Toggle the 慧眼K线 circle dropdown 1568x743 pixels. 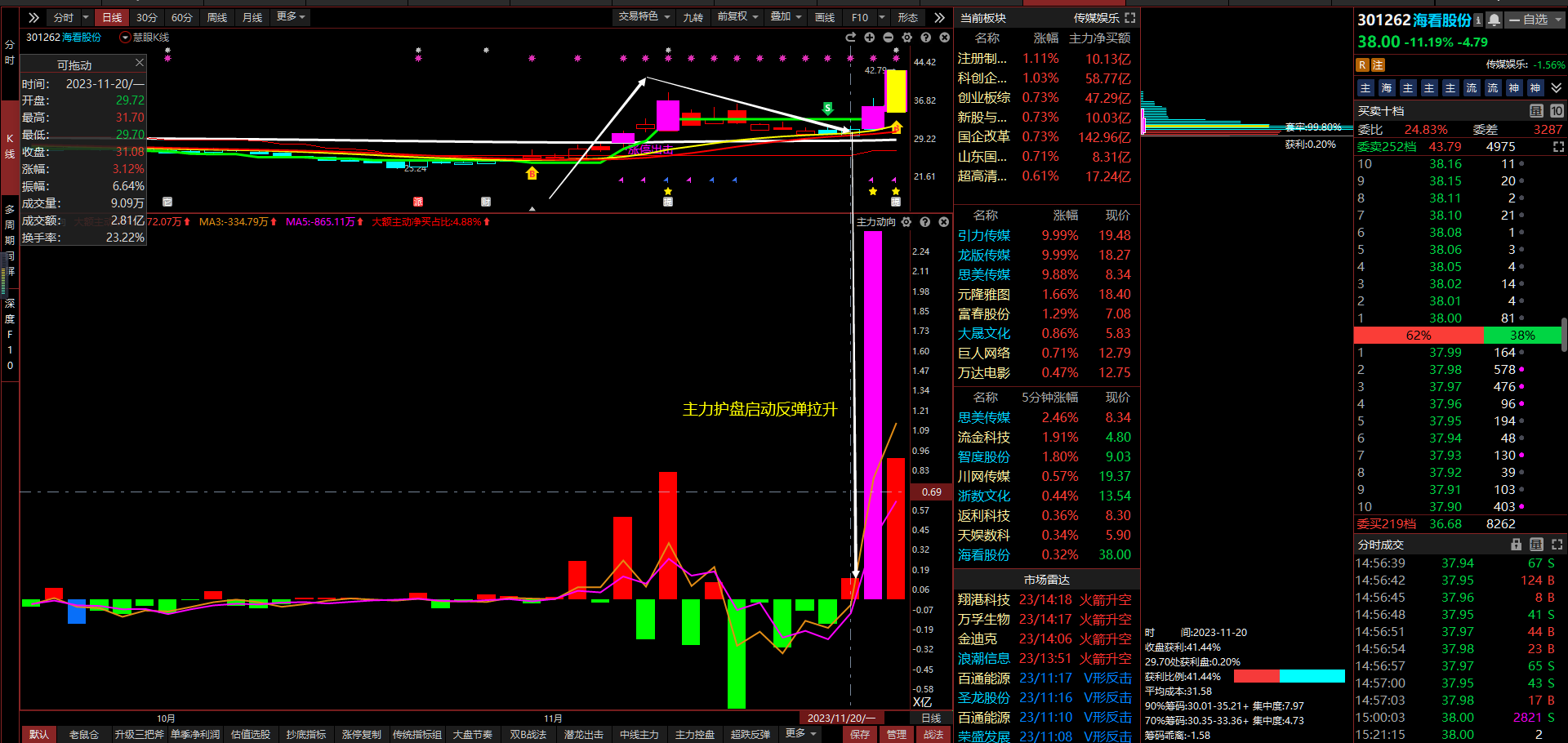pos(125,38)
